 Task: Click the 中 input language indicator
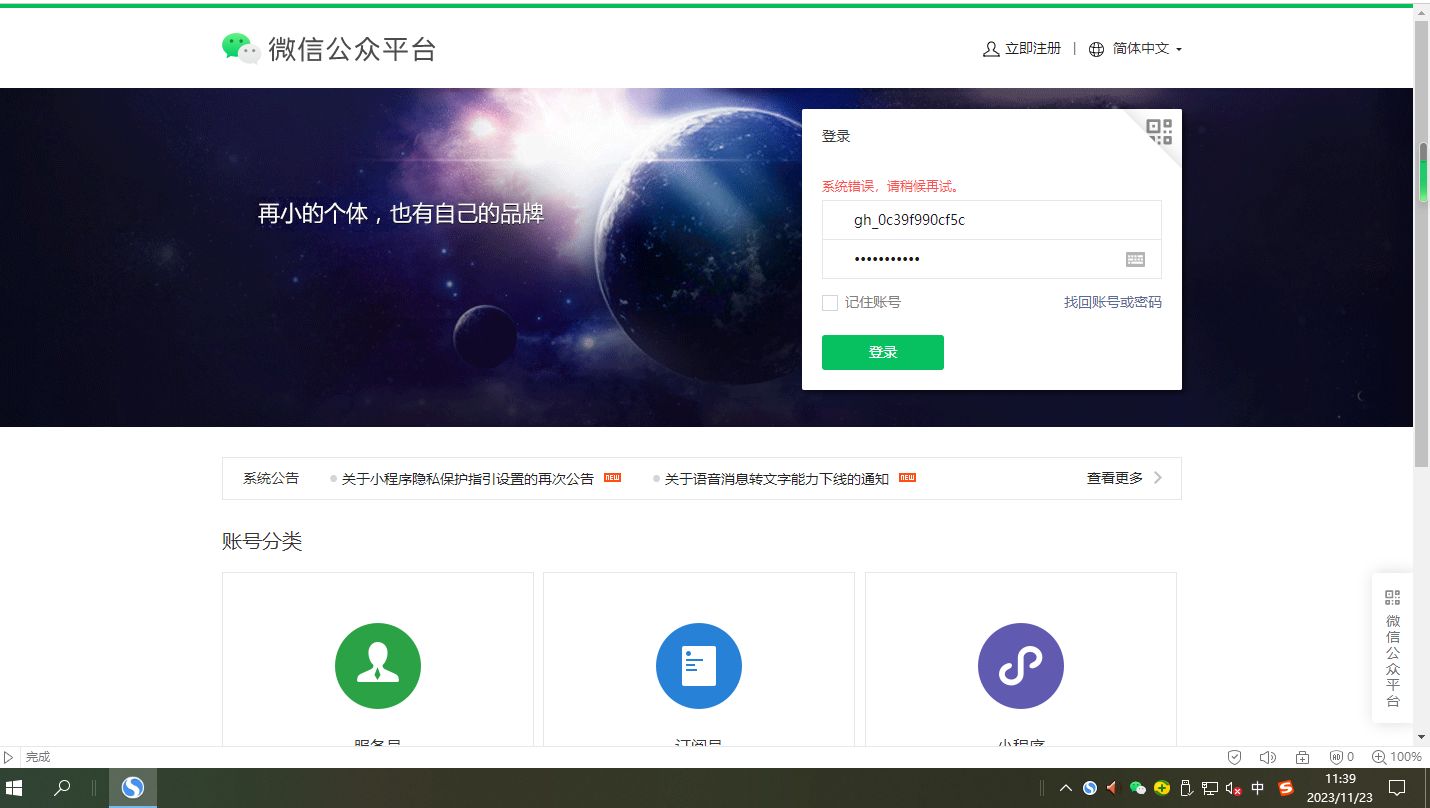[x=1258, y=788]
